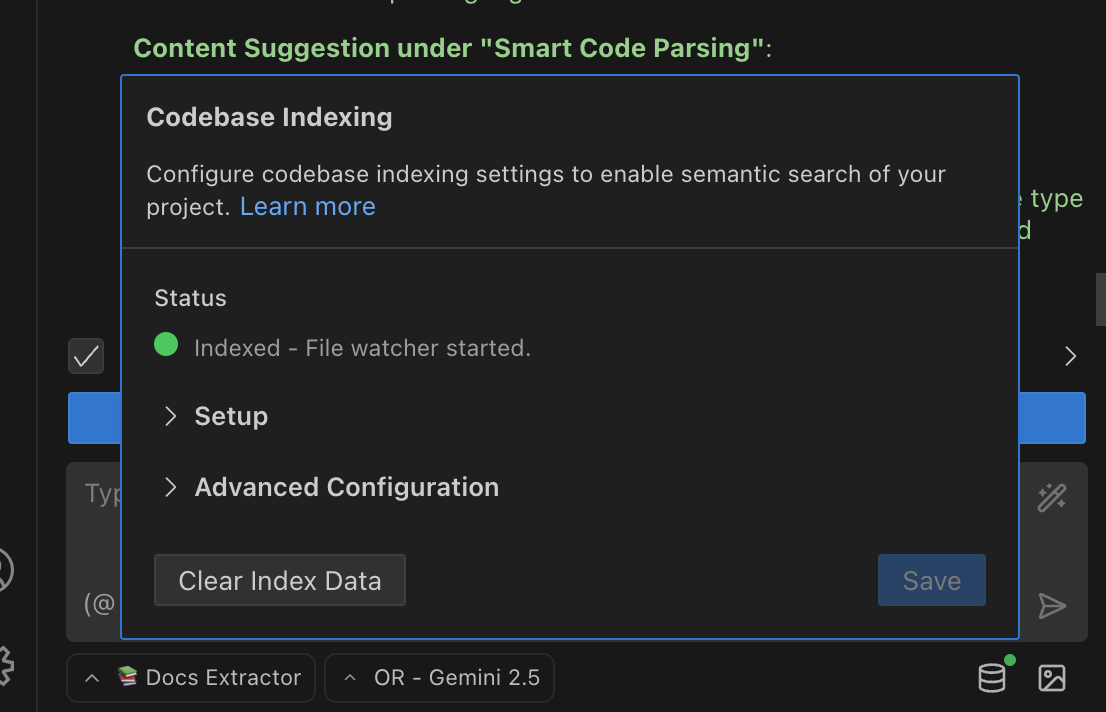Click the send message arrow icon

pyautogui.click(x=1052, y=606)
